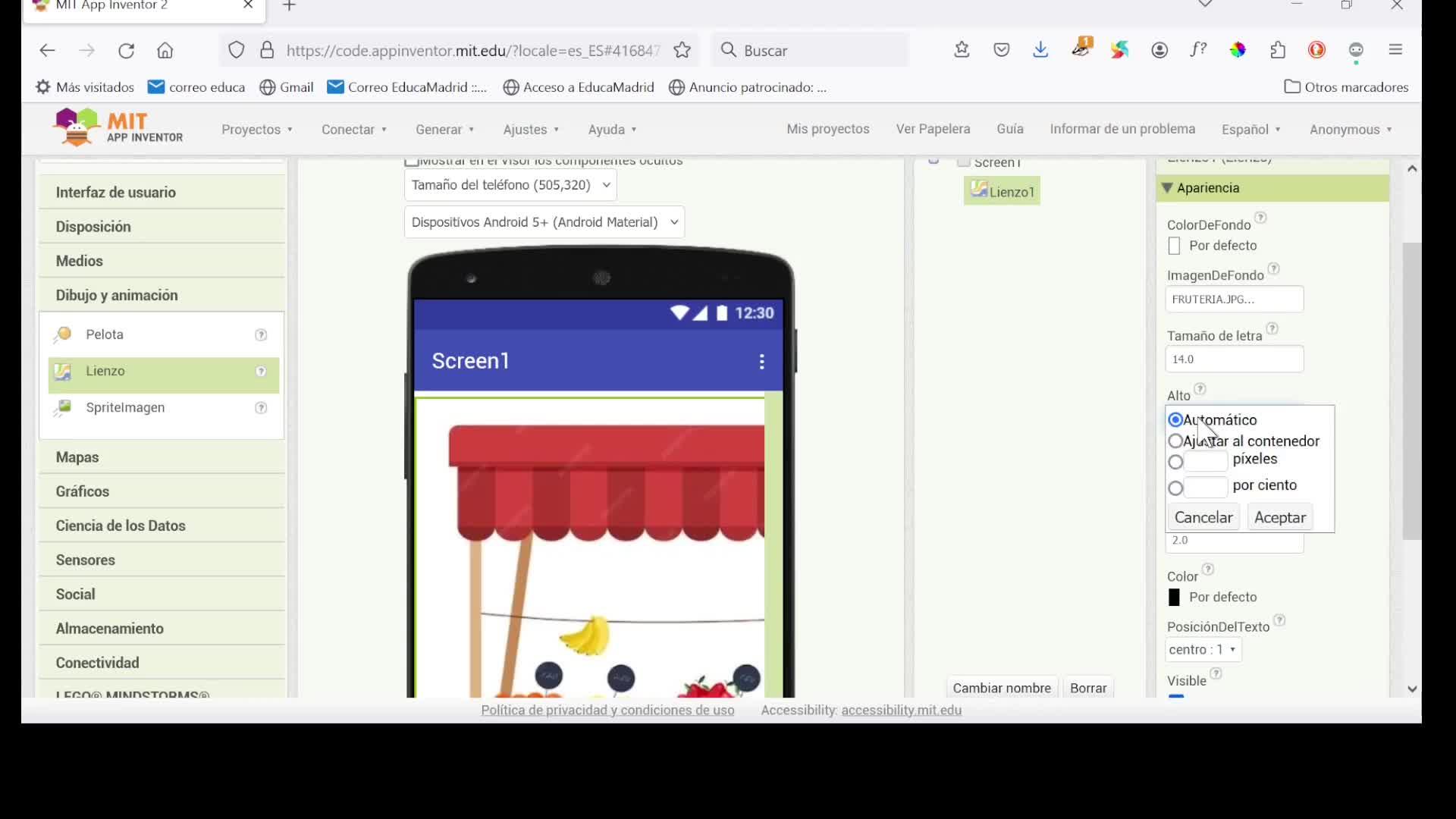Click the black Color swatch
The height and width of the screenshot is (819, 1456).
[1174, 598]
